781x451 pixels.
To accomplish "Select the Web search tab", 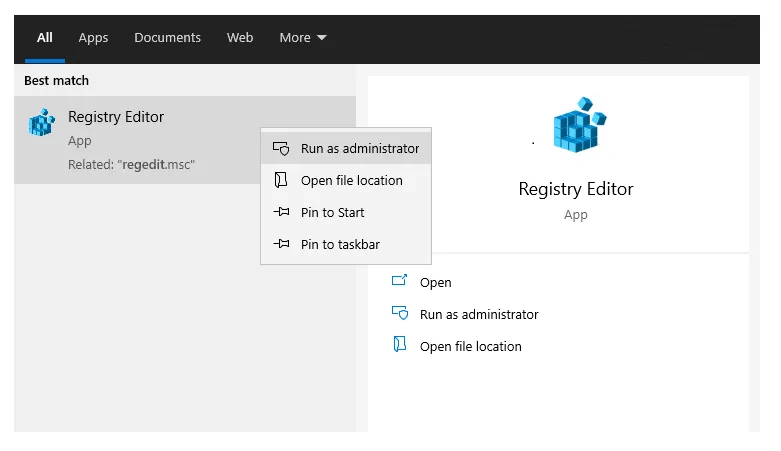I will pyautogui.click(x=240, y=38).
